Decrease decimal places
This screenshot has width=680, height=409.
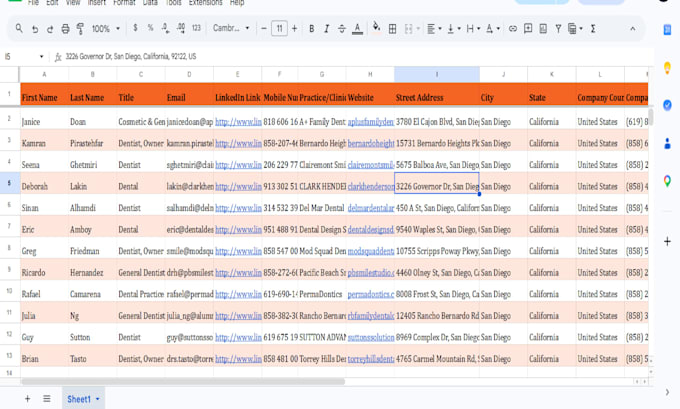pos(166,28)
